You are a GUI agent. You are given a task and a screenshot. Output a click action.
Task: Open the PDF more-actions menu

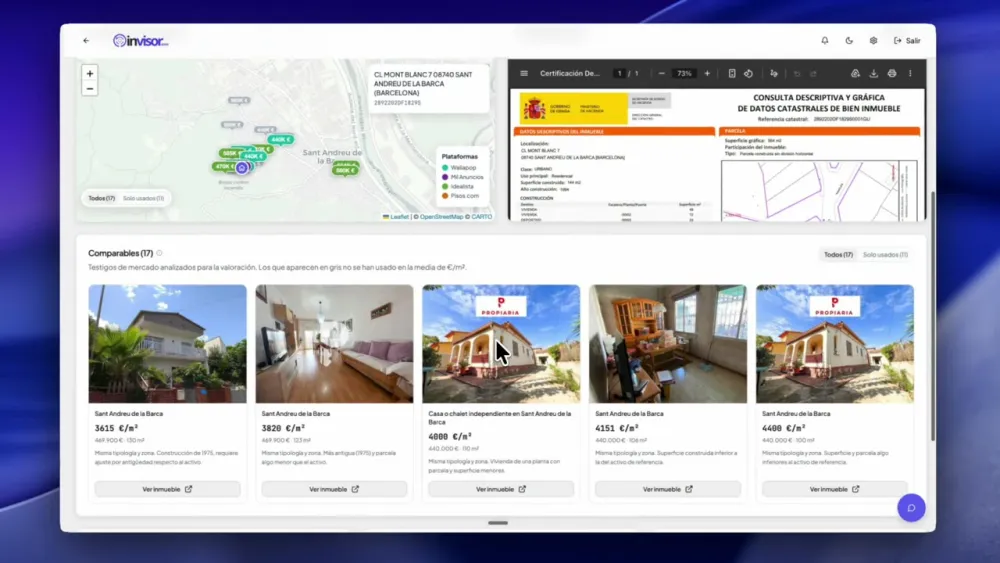pyautogui.click(x=910, y=73)
